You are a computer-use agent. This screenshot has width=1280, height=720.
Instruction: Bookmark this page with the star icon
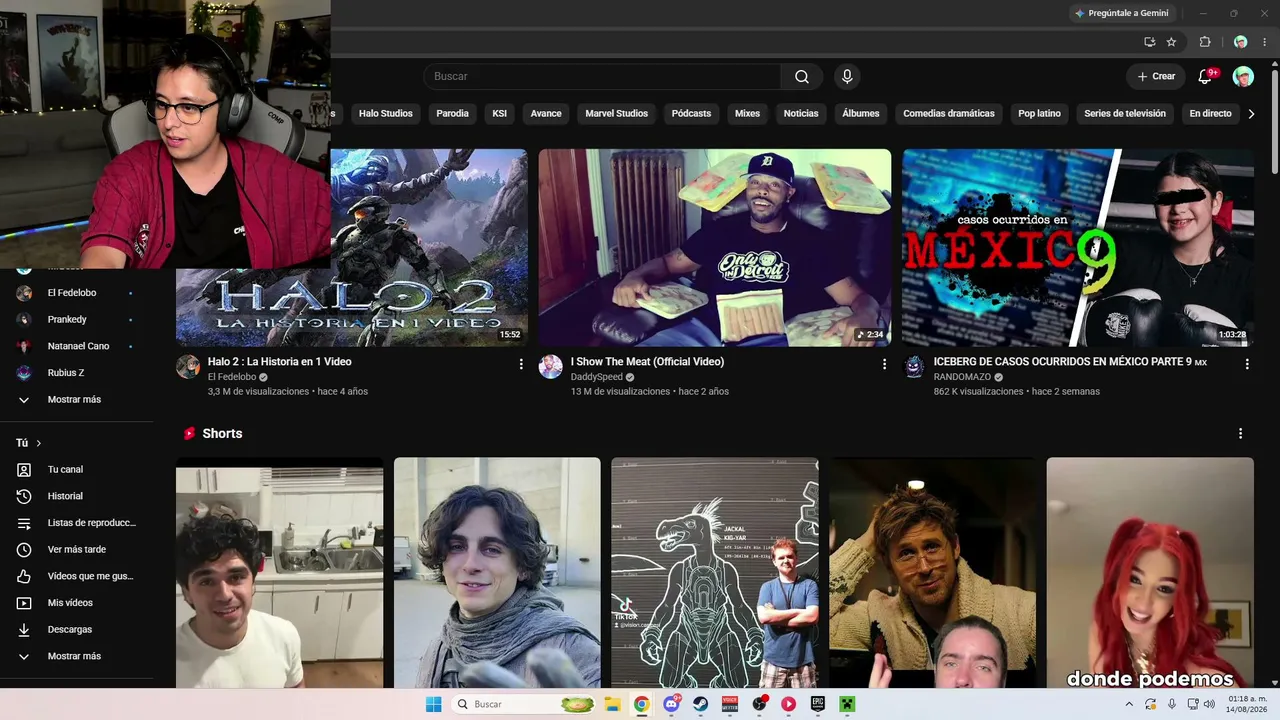click(1171, 42)
